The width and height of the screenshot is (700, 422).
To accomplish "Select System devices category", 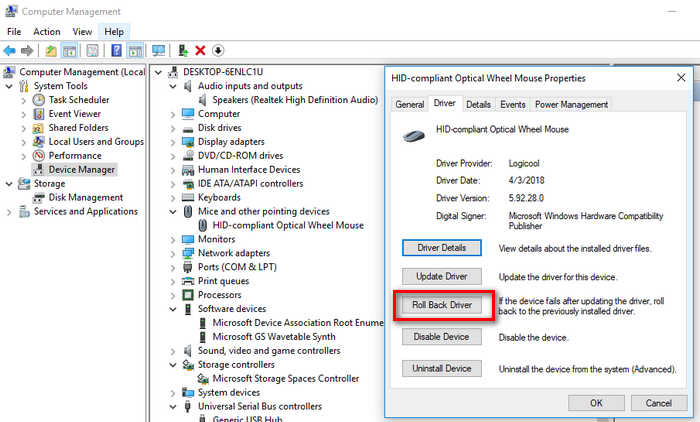I will 229,393.
